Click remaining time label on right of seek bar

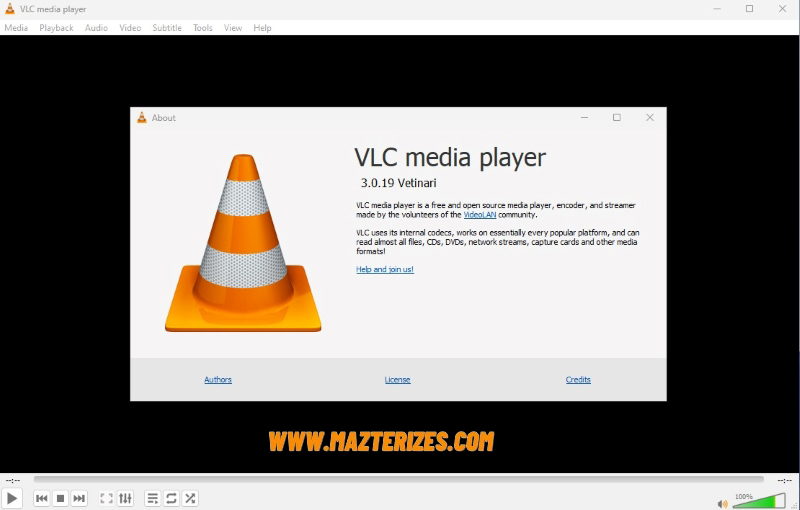tap(784, 480)
